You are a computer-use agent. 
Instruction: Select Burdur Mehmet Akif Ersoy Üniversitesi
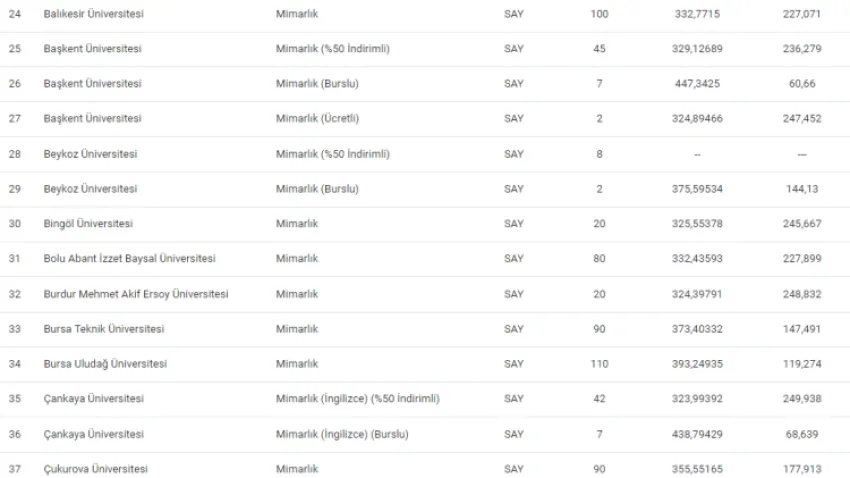[136, 294]
